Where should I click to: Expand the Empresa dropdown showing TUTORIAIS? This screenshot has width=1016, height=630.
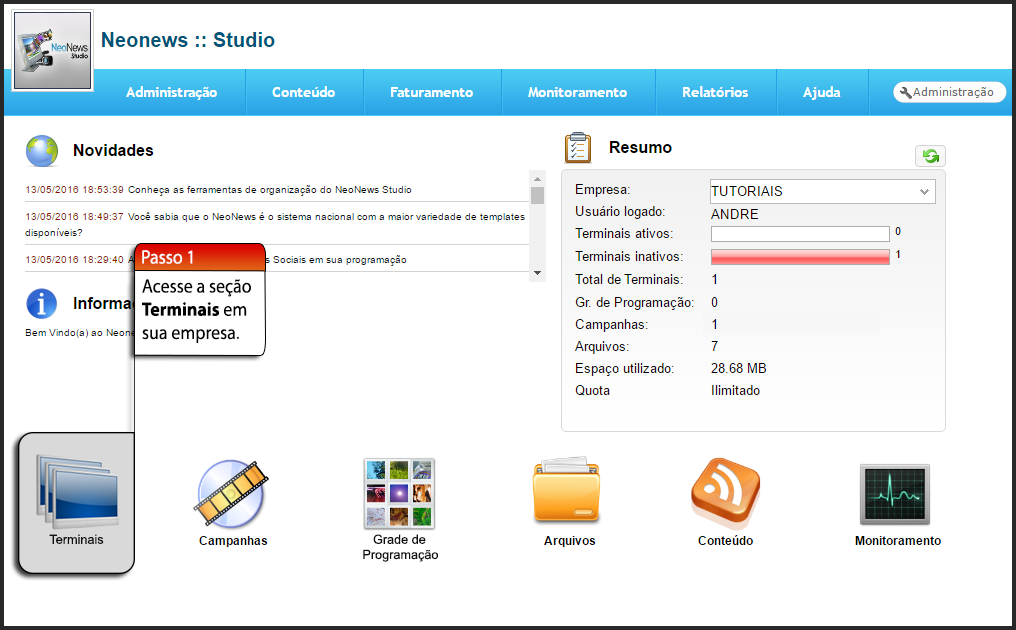pyautogui.click(x=822, y=191)
